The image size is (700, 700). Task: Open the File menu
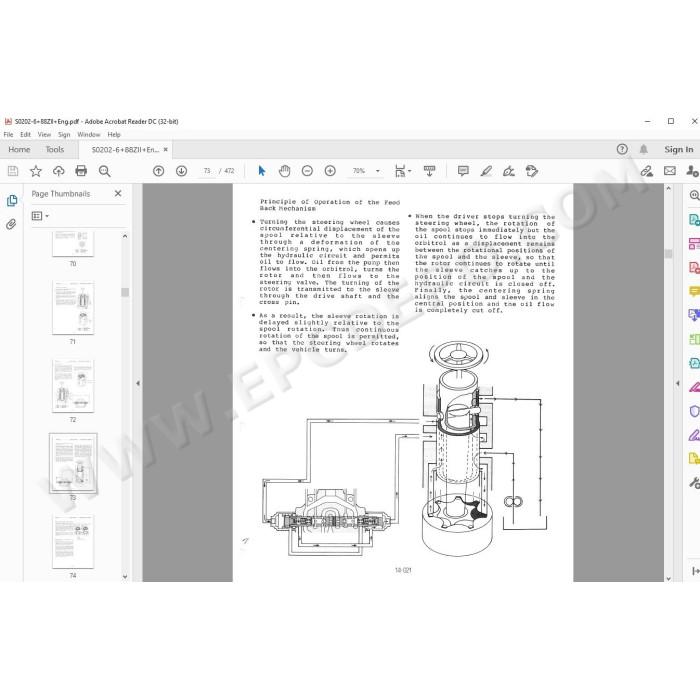[x=8, y=134]
